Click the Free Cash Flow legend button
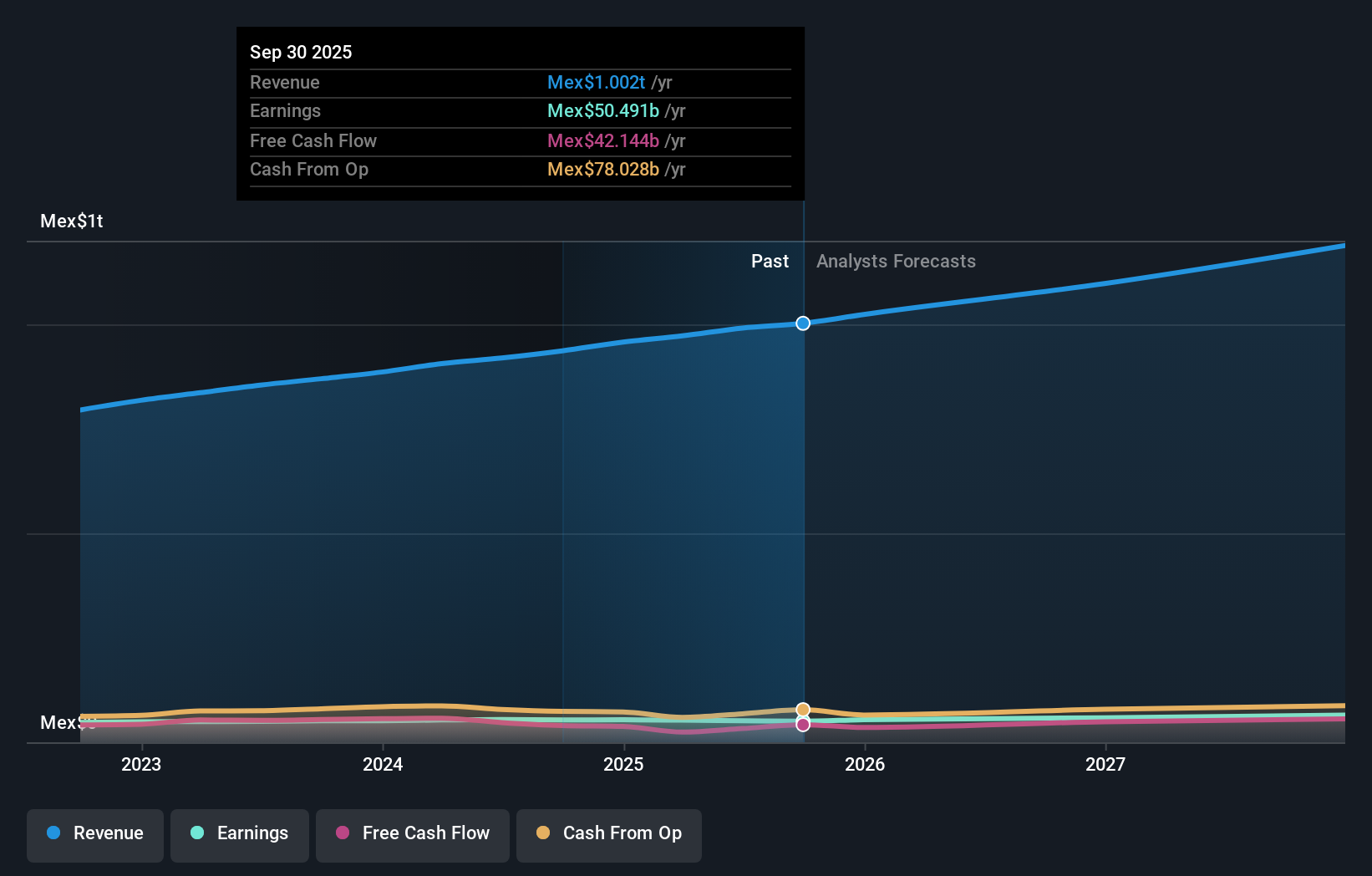 pyautogui.click(x=412, y=834)
